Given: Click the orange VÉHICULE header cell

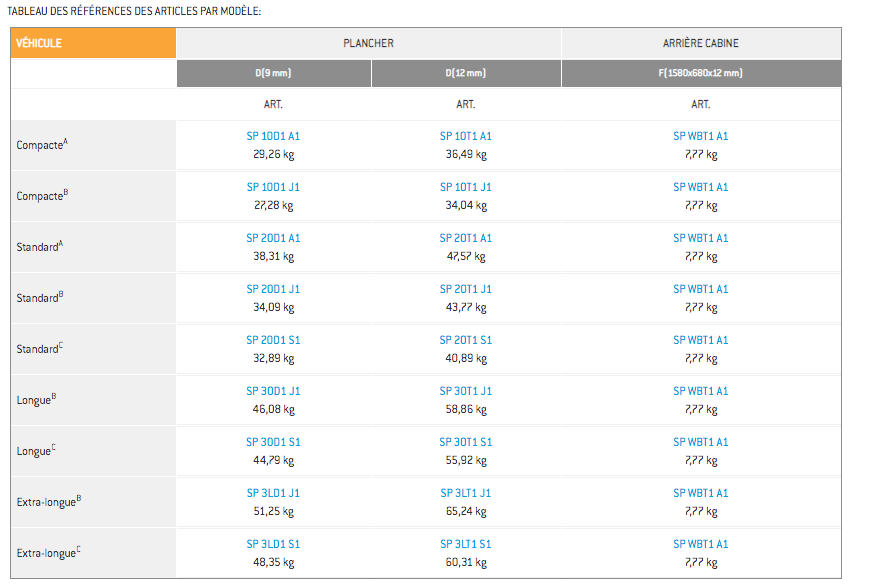Looking at the screenshot, I should point(93,43).
